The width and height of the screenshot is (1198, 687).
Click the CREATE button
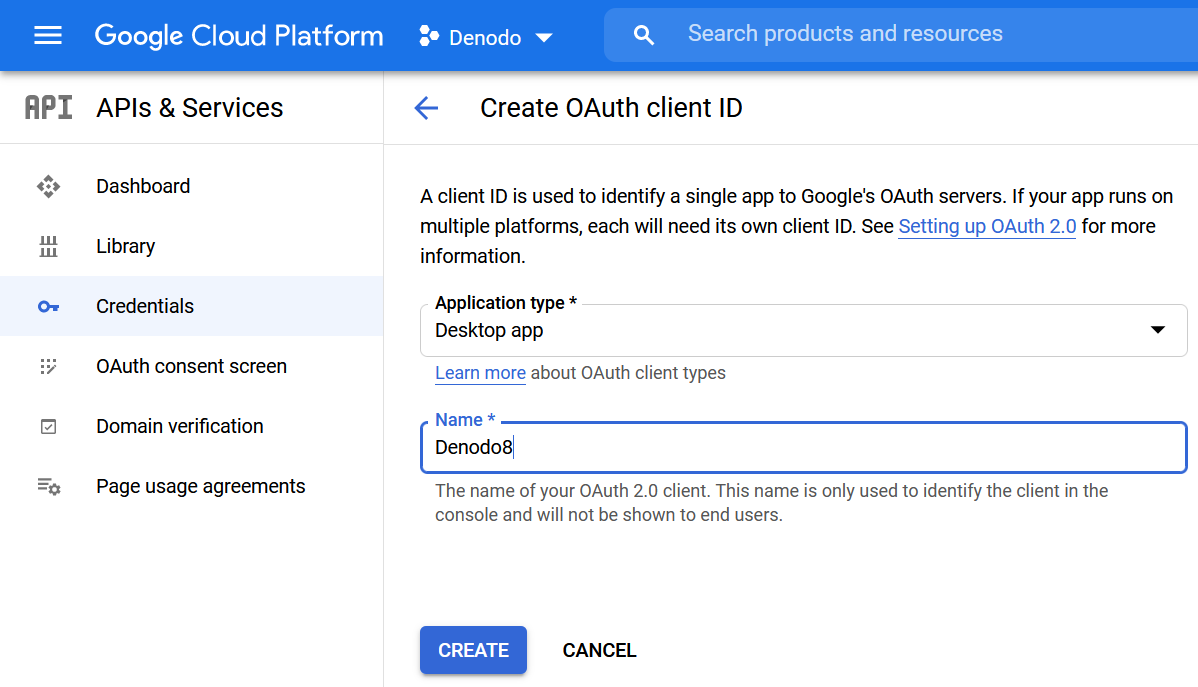tap(473, 650)
